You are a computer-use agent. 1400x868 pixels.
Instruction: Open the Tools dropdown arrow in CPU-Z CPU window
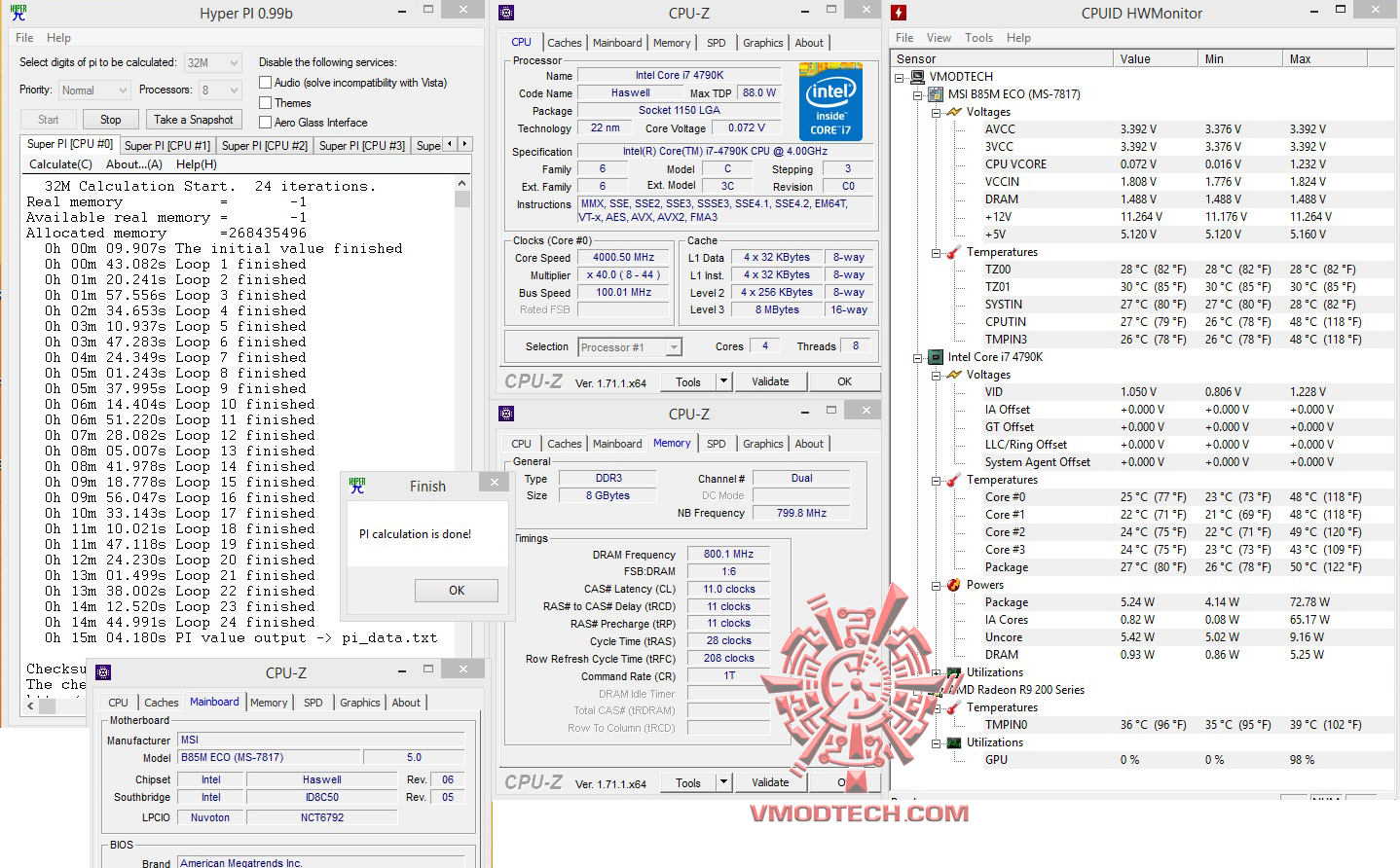pyautogui.click(x=723, y=381)
